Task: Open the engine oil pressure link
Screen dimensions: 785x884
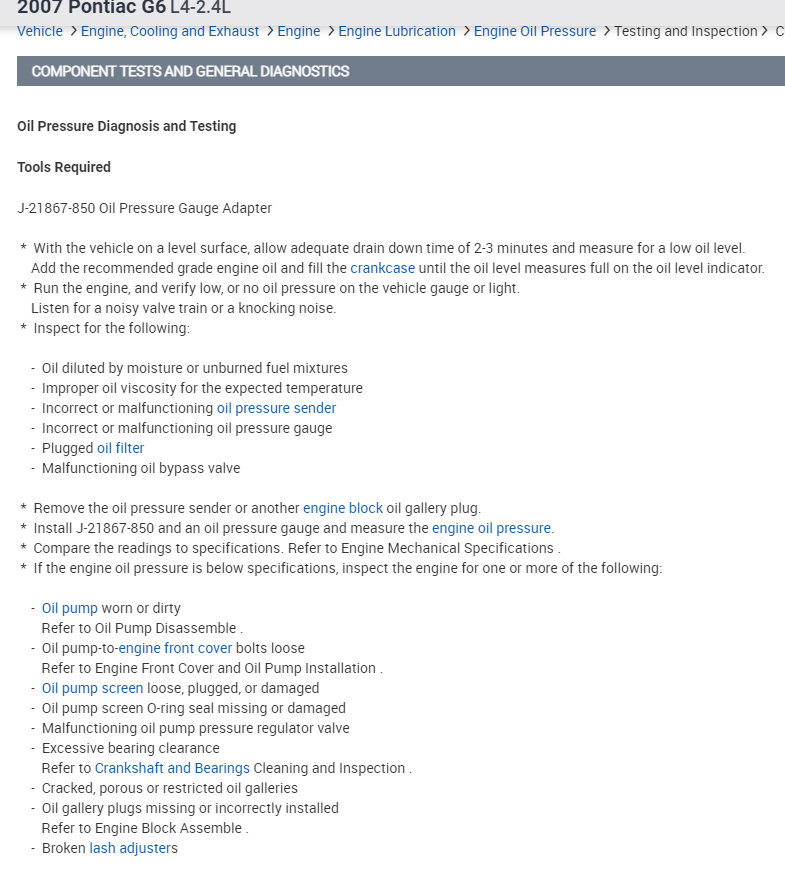Action: tap(491, 528)
